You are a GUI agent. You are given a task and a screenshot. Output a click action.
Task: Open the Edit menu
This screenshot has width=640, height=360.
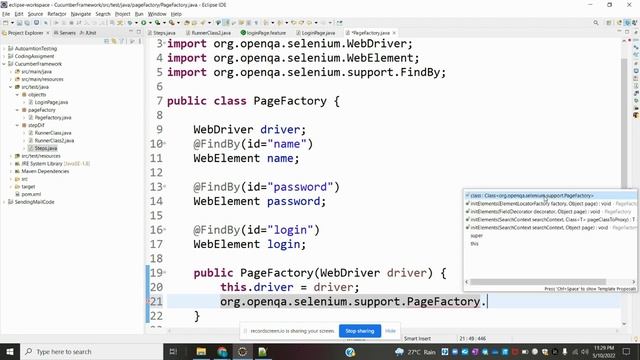pos(19,14)
